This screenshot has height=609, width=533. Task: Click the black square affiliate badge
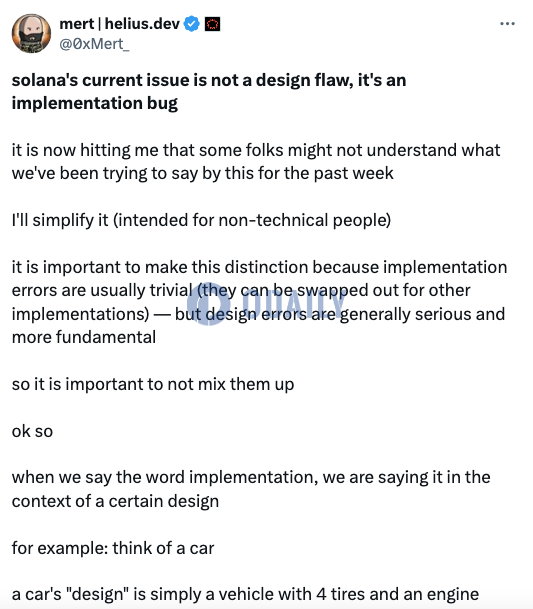[212, 24]
